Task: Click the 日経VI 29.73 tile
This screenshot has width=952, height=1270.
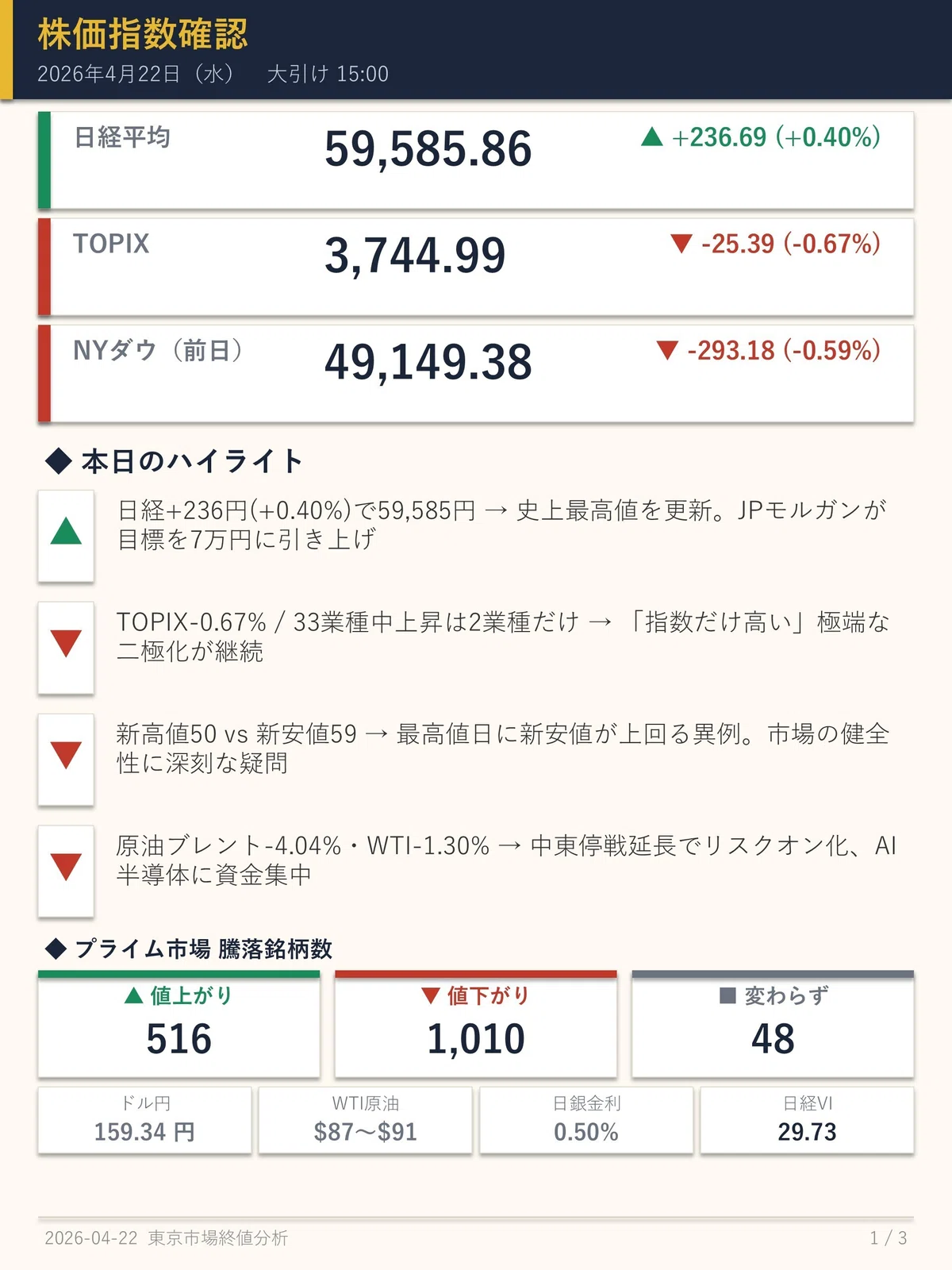Action: (x=807, y=1120)
